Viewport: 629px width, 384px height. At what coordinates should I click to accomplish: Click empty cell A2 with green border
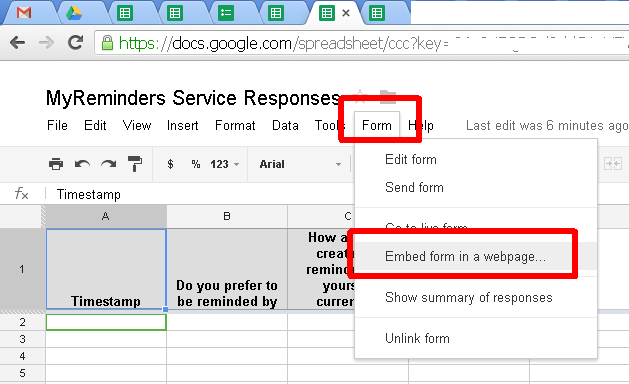[x=106, y=322]
